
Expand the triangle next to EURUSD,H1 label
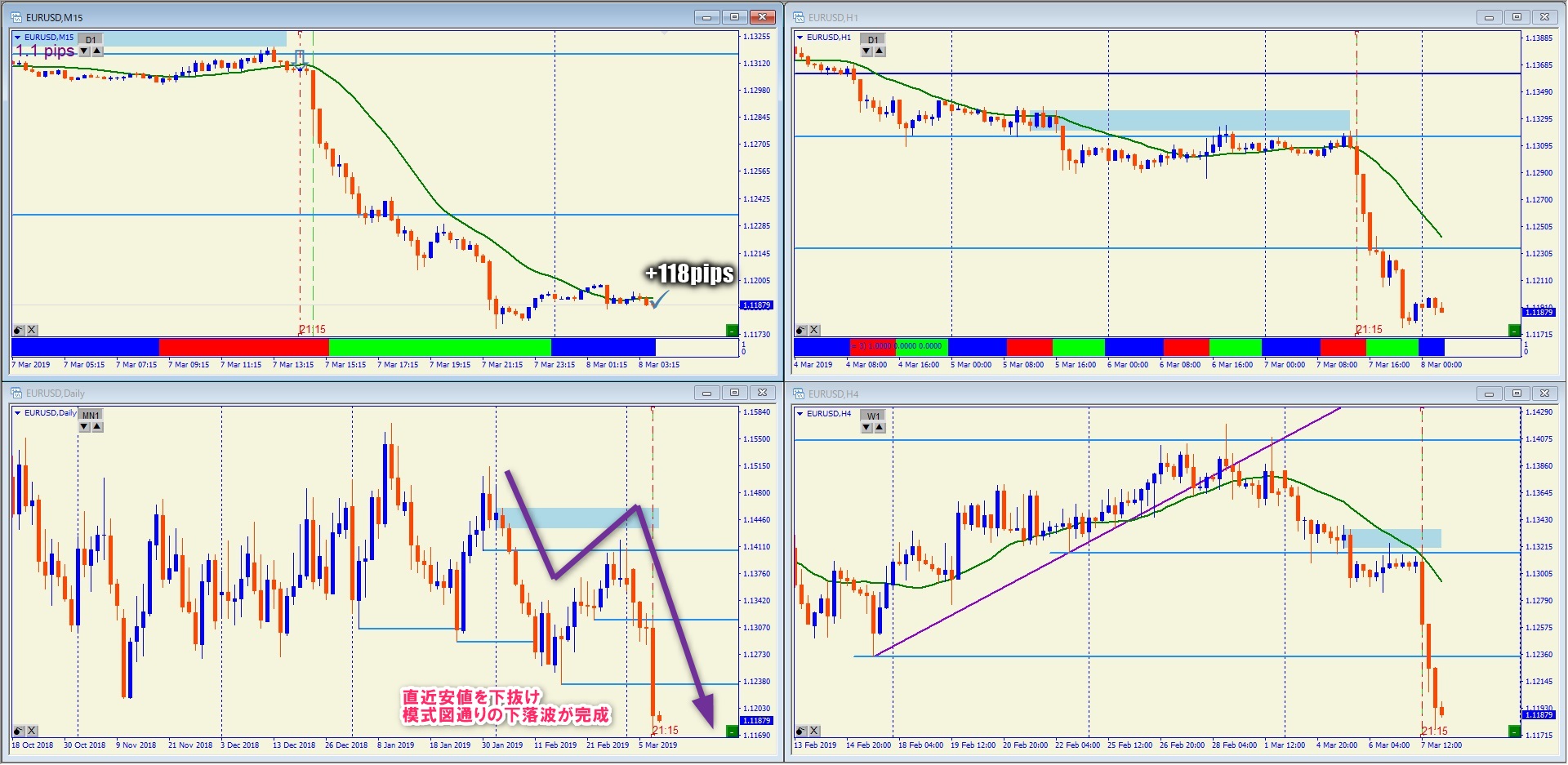(800, 38)
